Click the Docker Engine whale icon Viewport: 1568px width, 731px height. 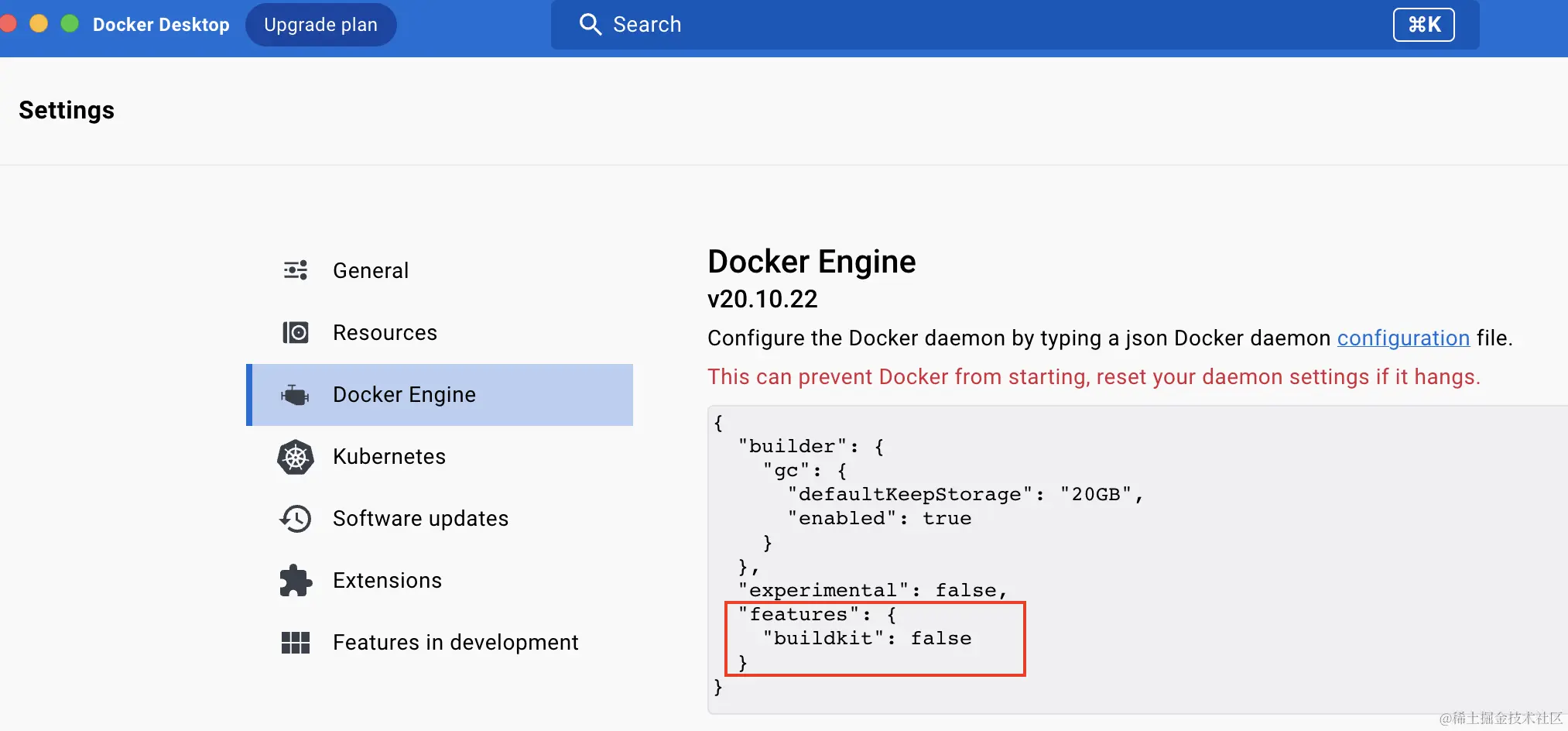tap(295, 394)
